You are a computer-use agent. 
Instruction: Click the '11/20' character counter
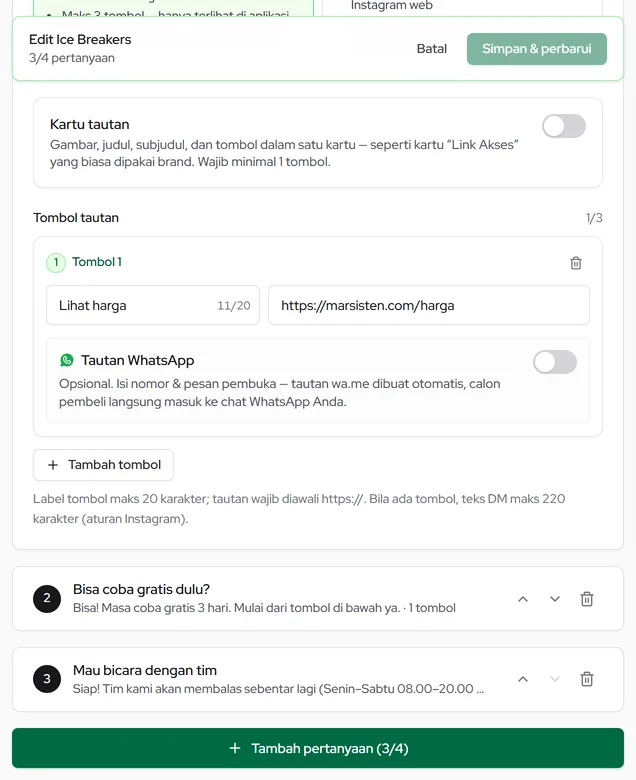(234, 305)
